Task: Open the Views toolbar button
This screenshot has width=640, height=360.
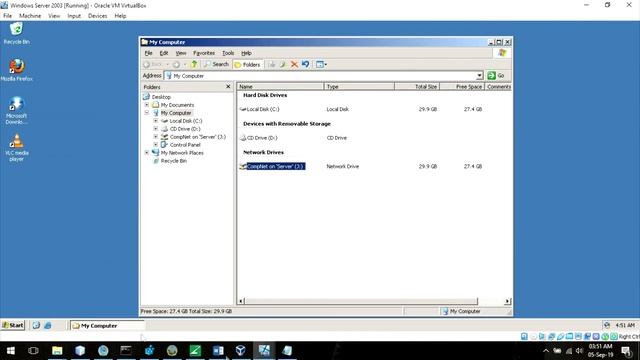Action: tap(321, 64)
